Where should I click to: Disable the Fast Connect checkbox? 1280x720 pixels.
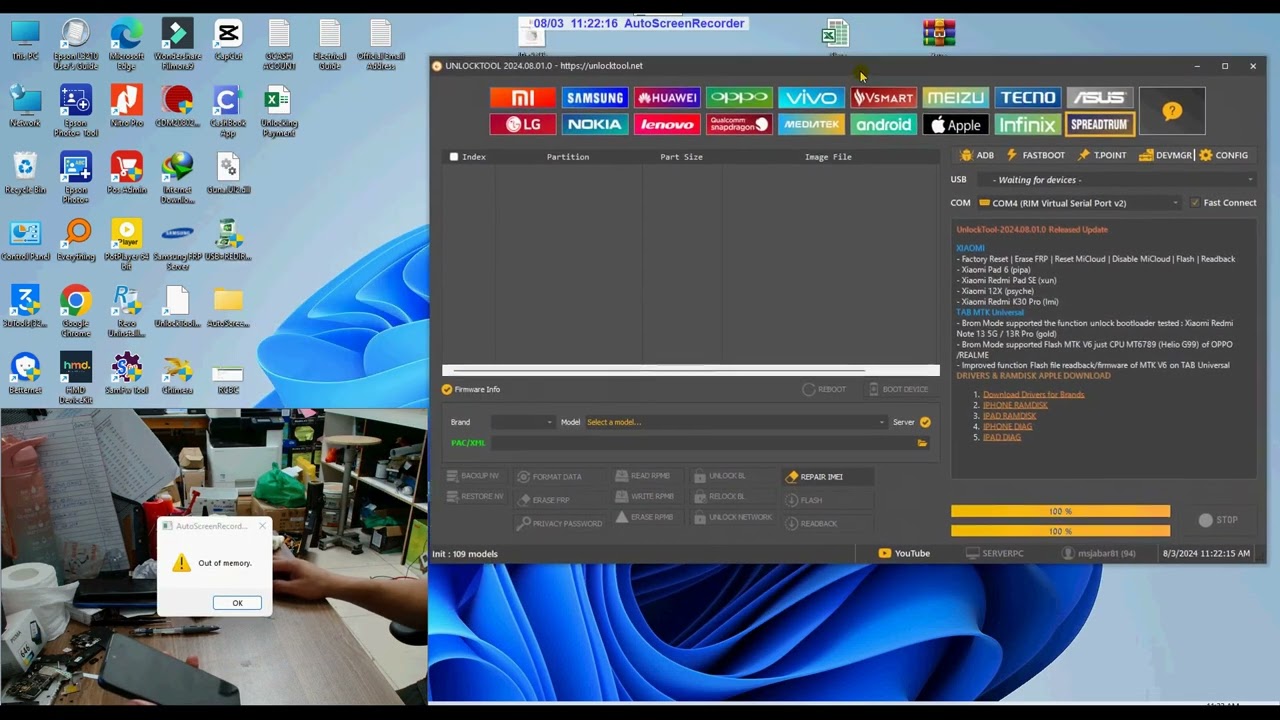1194,203
